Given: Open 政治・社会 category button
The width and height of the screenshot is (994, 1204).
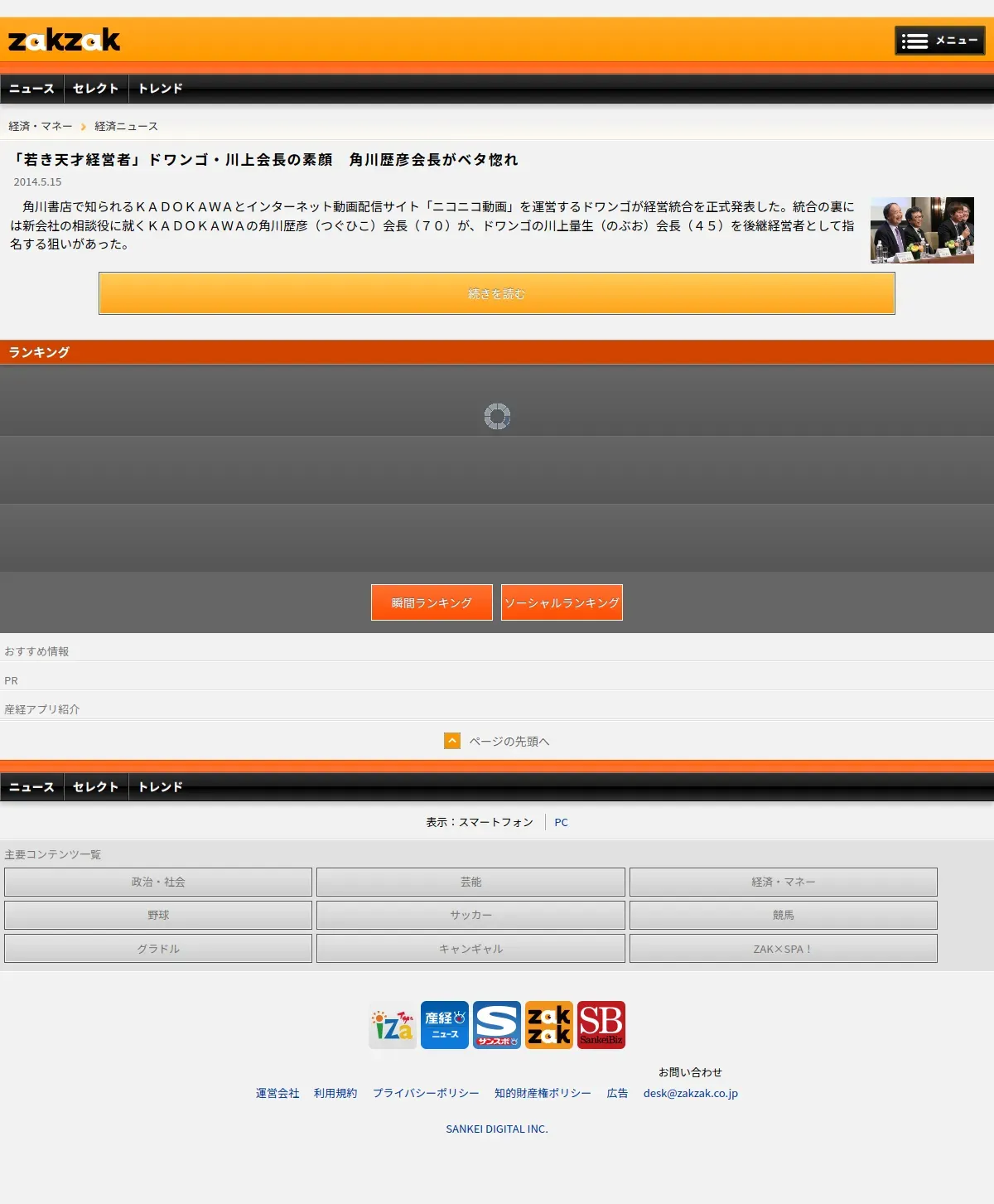Looking at the screenshot, I should click(x=158, y=882).
